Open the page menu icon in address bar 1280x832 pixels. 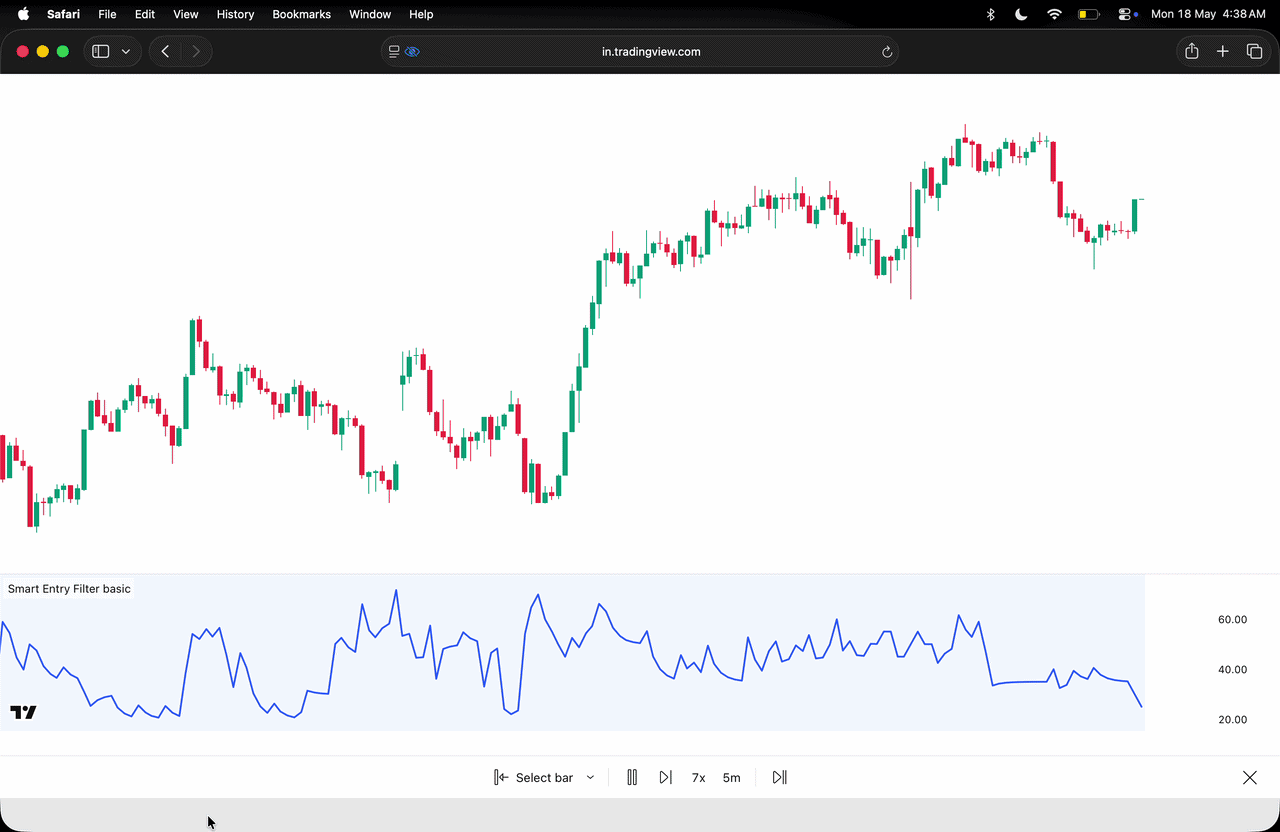(x=394, y=51)
